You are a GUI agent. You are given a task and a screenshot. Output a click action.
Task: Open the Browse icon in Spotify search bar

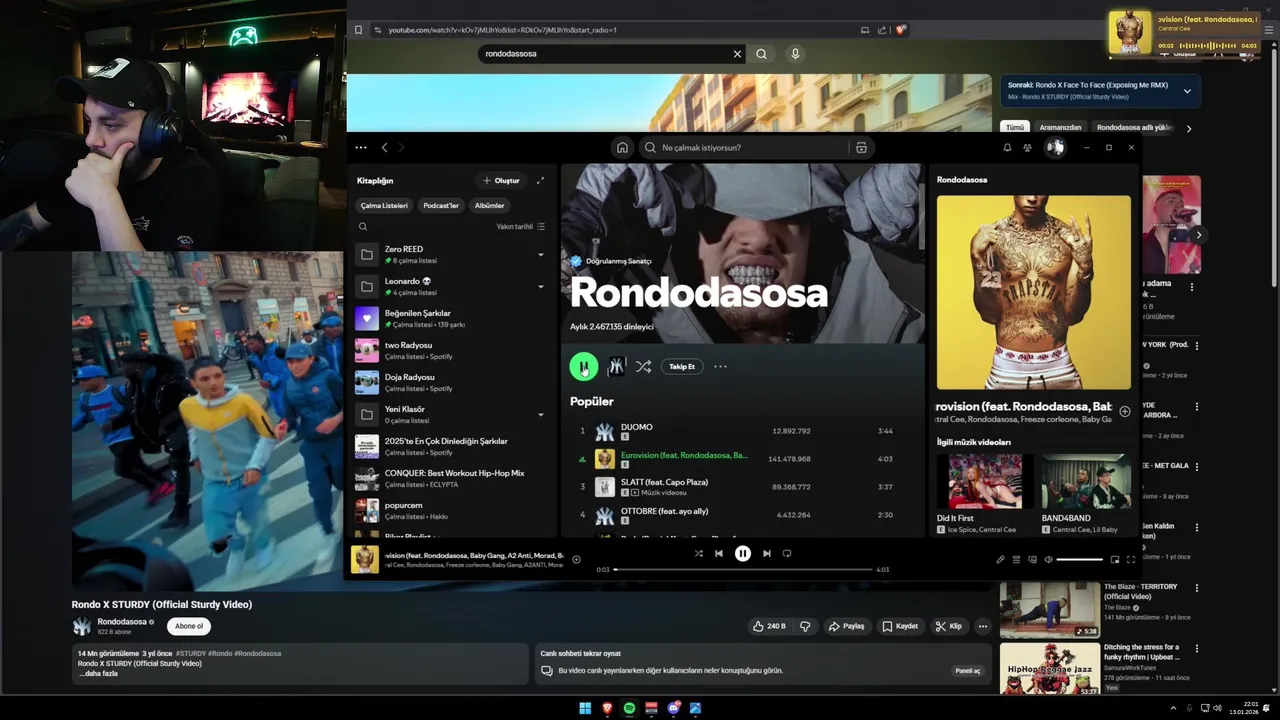tap(861, 148)
